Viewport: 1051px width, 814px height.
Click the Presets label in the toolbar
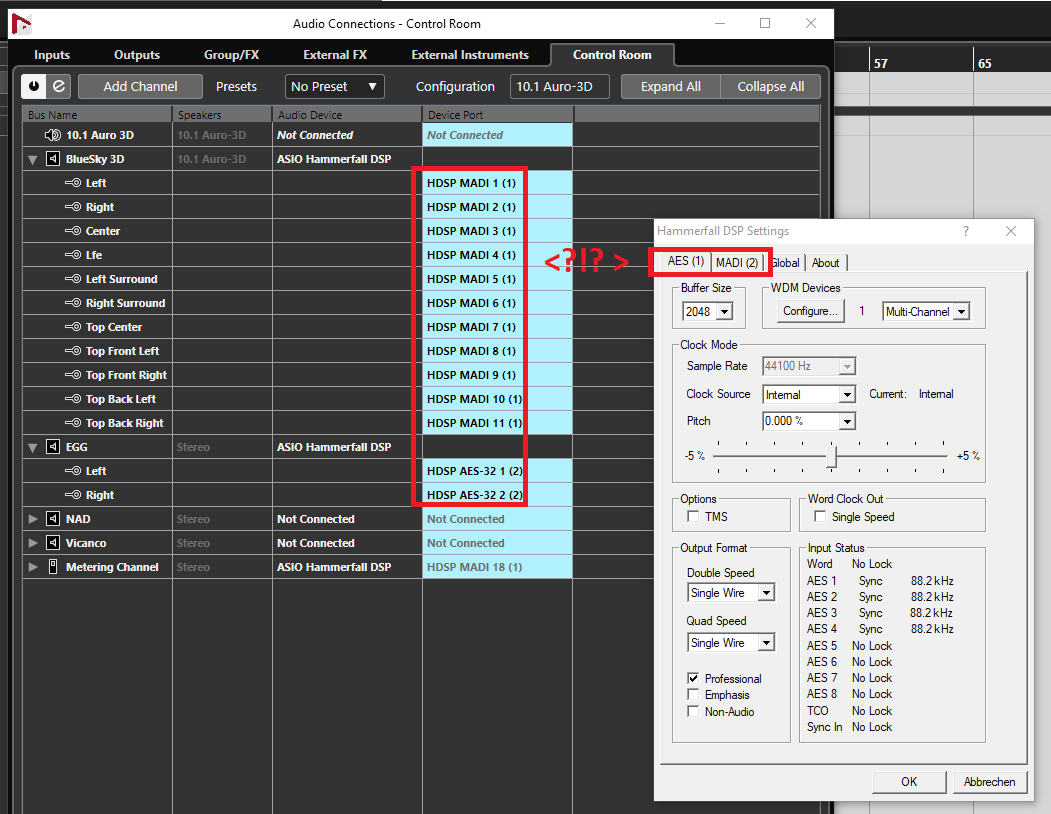[x=236, y=86]
